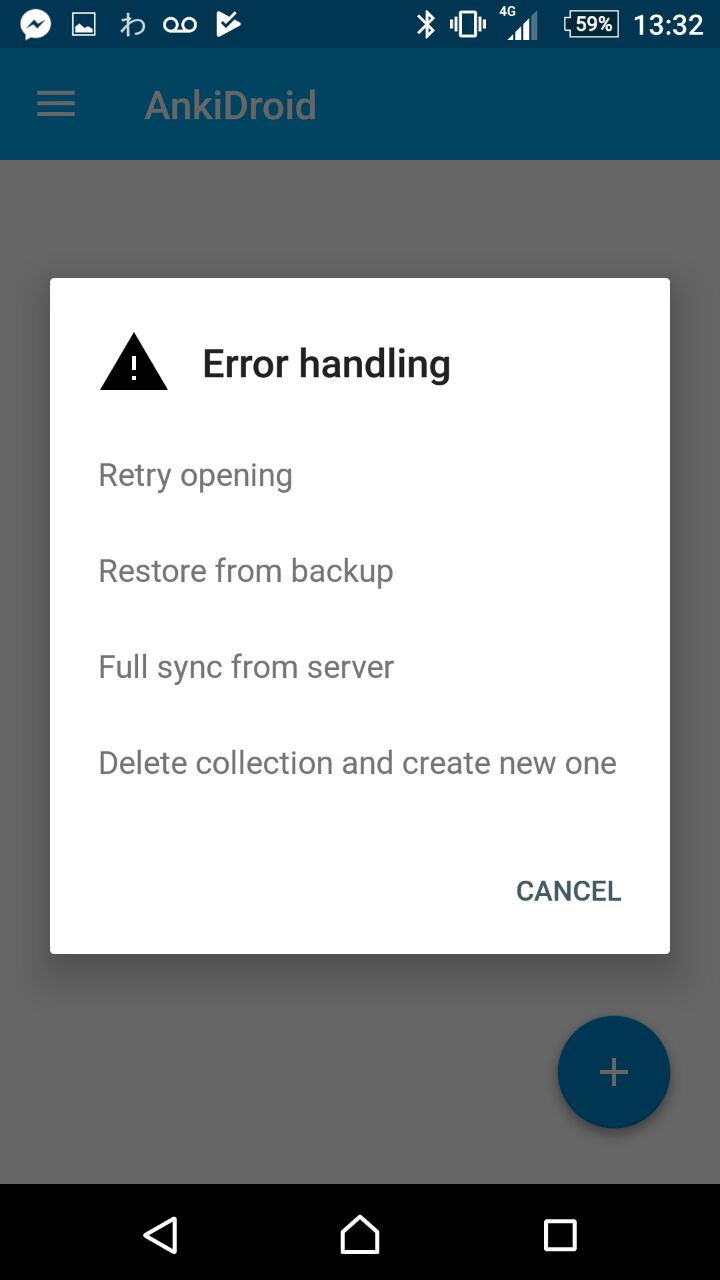Open the hamburger navigation menu
The height and width of the screenshot is (1280, 720).
tap(56, 105)
